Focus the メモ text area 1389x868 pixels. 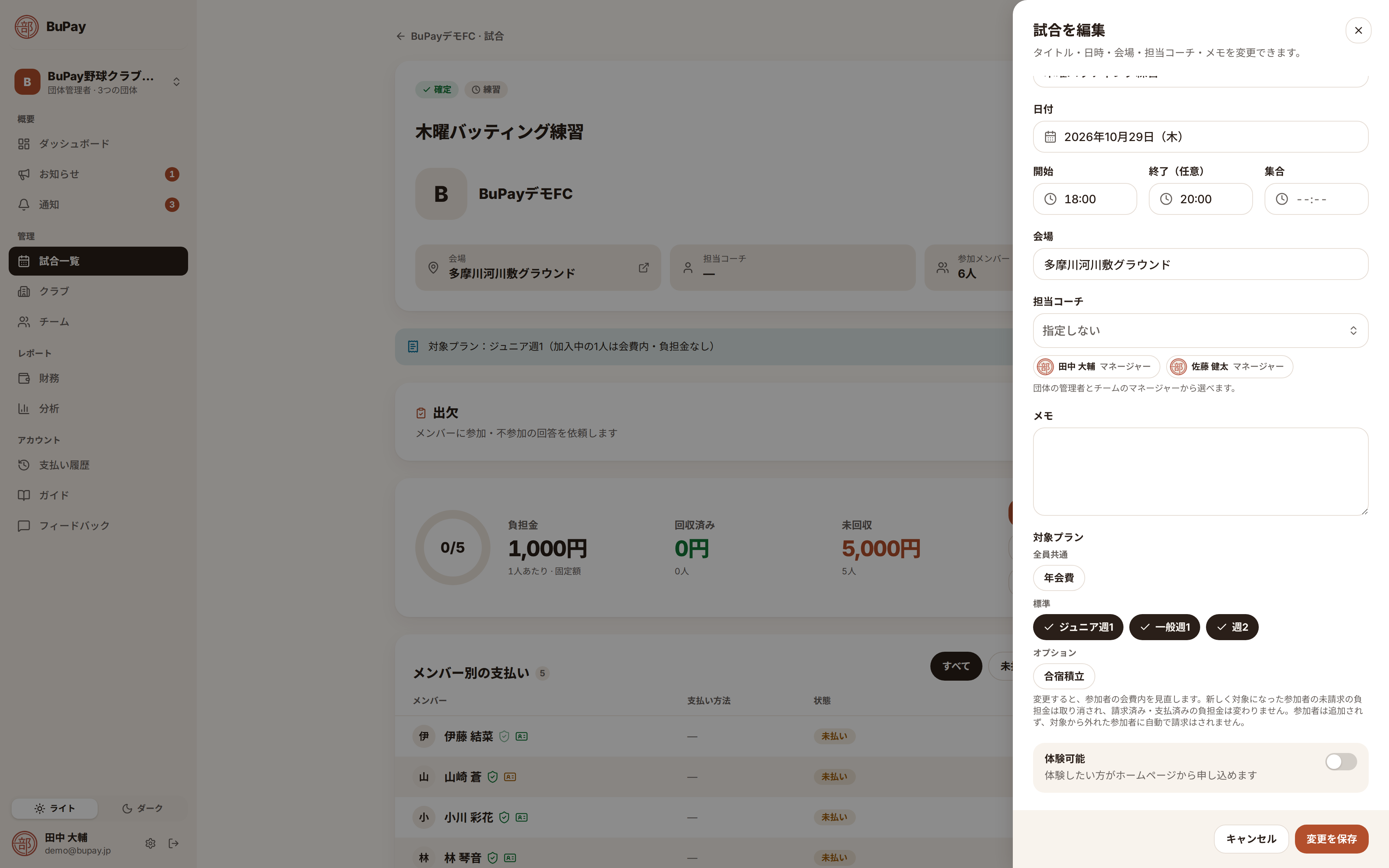tap(1200, 471)
